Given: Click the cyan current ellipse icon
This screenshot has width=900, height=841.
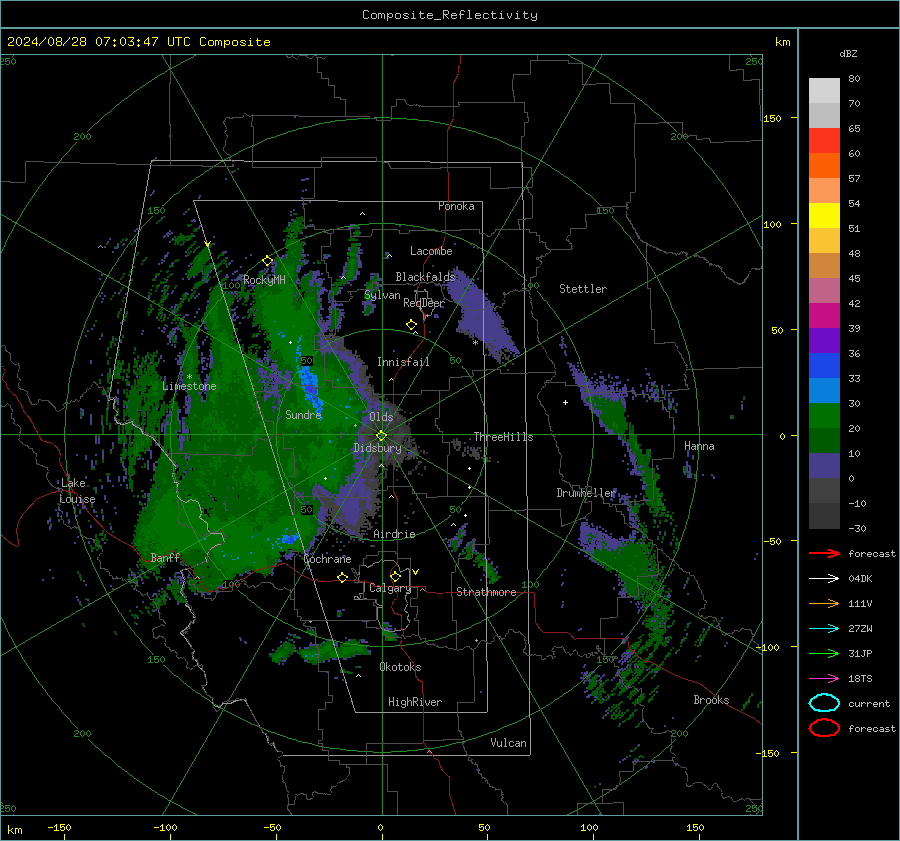Looking at the screenshot, I should click(x=824, y=703).
